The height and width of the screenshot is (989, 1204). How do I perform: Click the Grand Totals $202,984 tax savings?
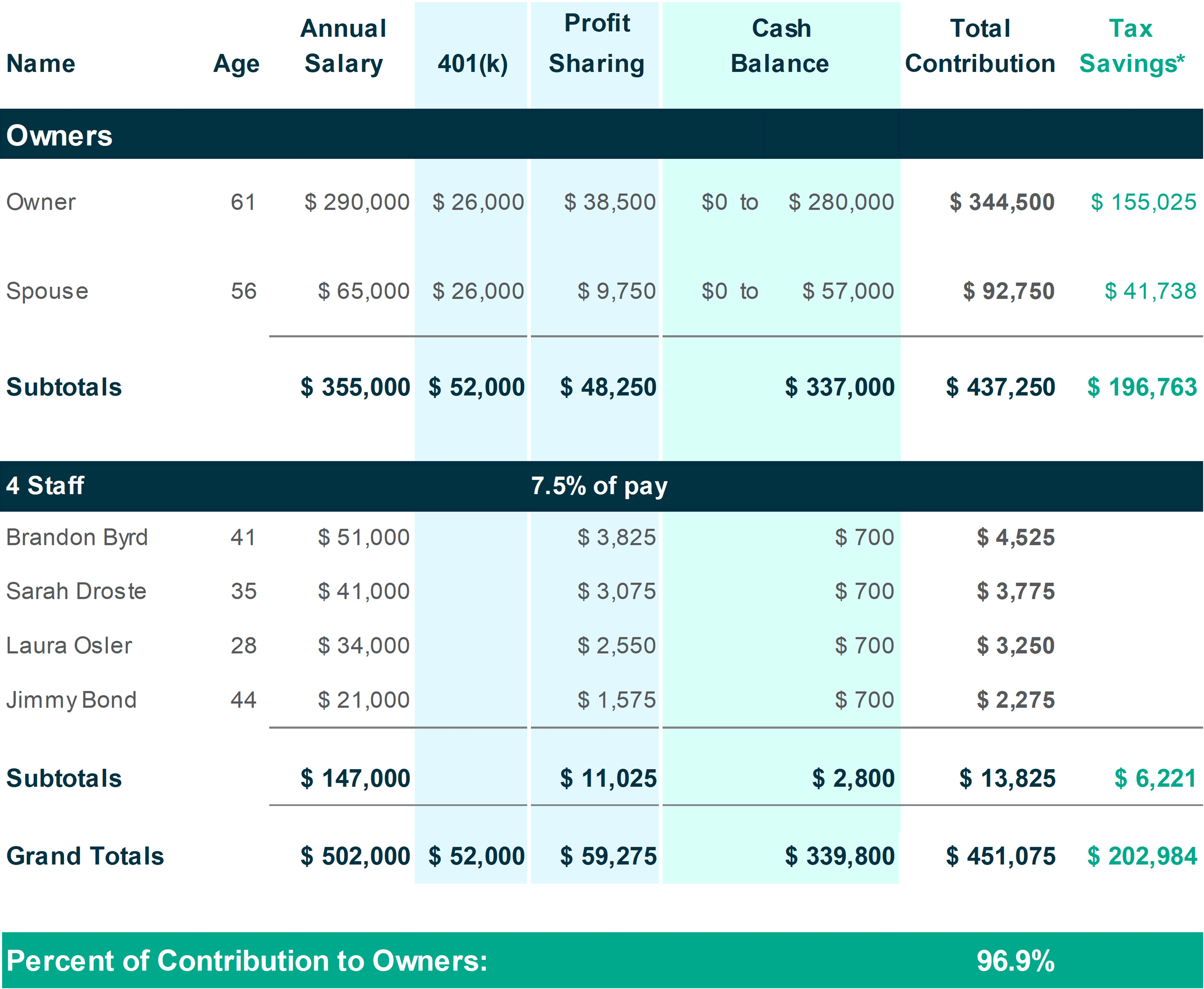1142,856
